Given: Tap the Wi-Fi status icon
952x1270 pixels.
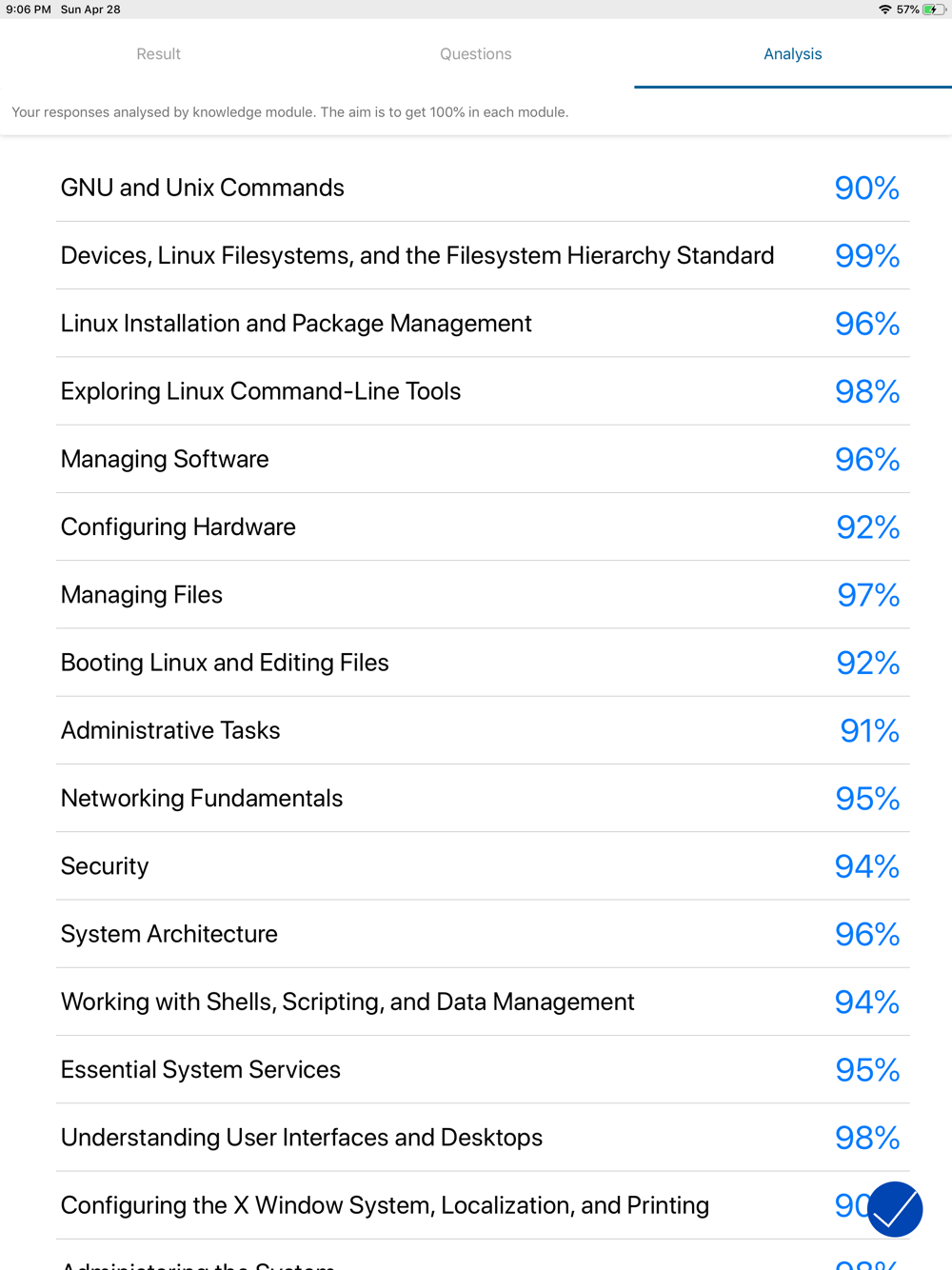Looking at the screenshot, I should pyautogui.click(x=885, y=10).
